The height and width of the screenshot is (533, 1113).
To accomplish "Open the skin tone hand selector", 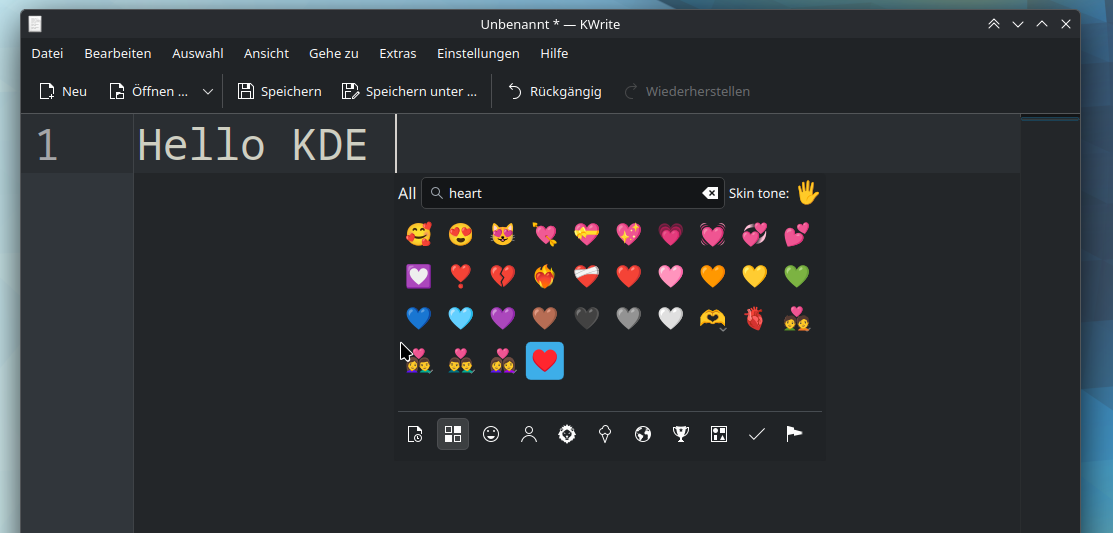I will click(x=808, y=193).
